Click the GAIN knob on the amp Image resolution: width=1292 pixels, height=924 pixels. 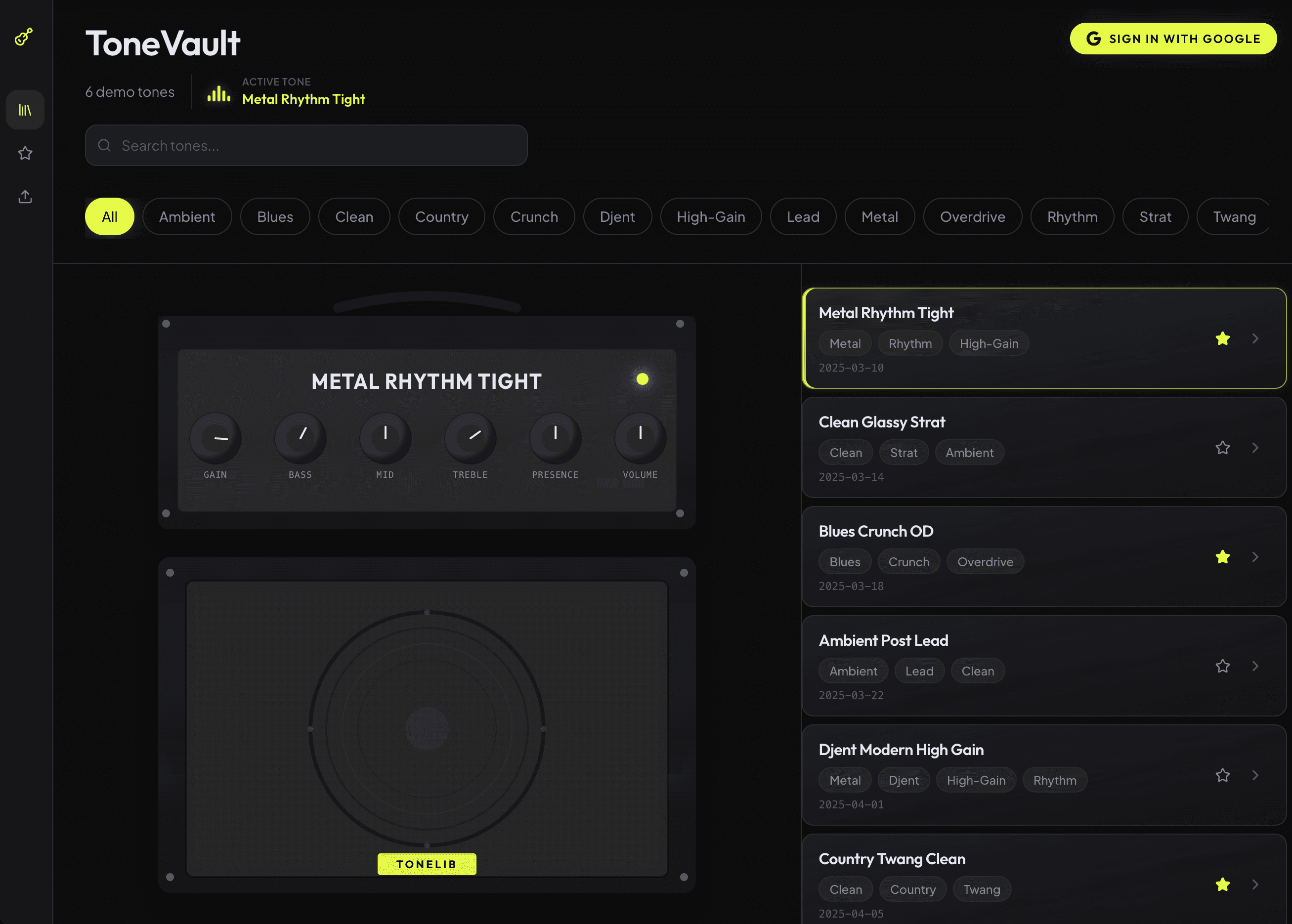215,438
